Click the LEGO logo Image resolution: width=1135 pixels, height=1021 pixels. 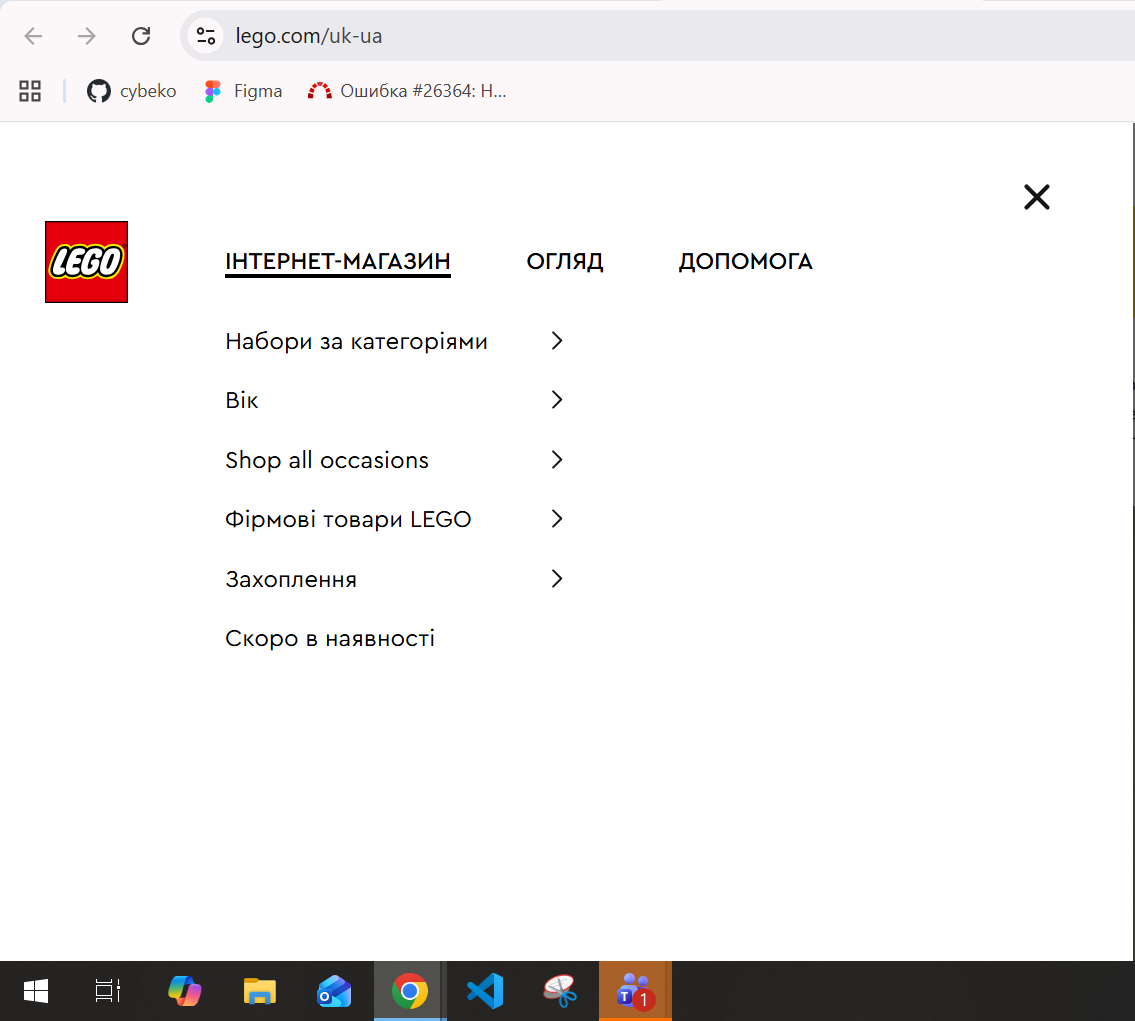[86, 262]
